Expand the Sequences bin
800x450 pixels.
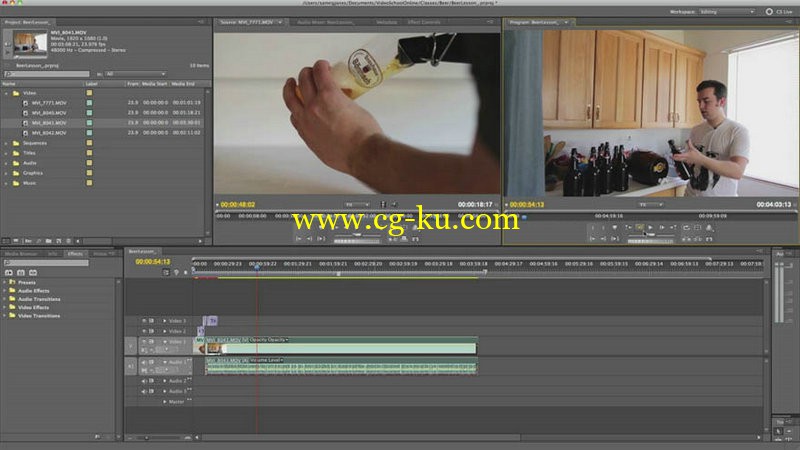[6, 143]
